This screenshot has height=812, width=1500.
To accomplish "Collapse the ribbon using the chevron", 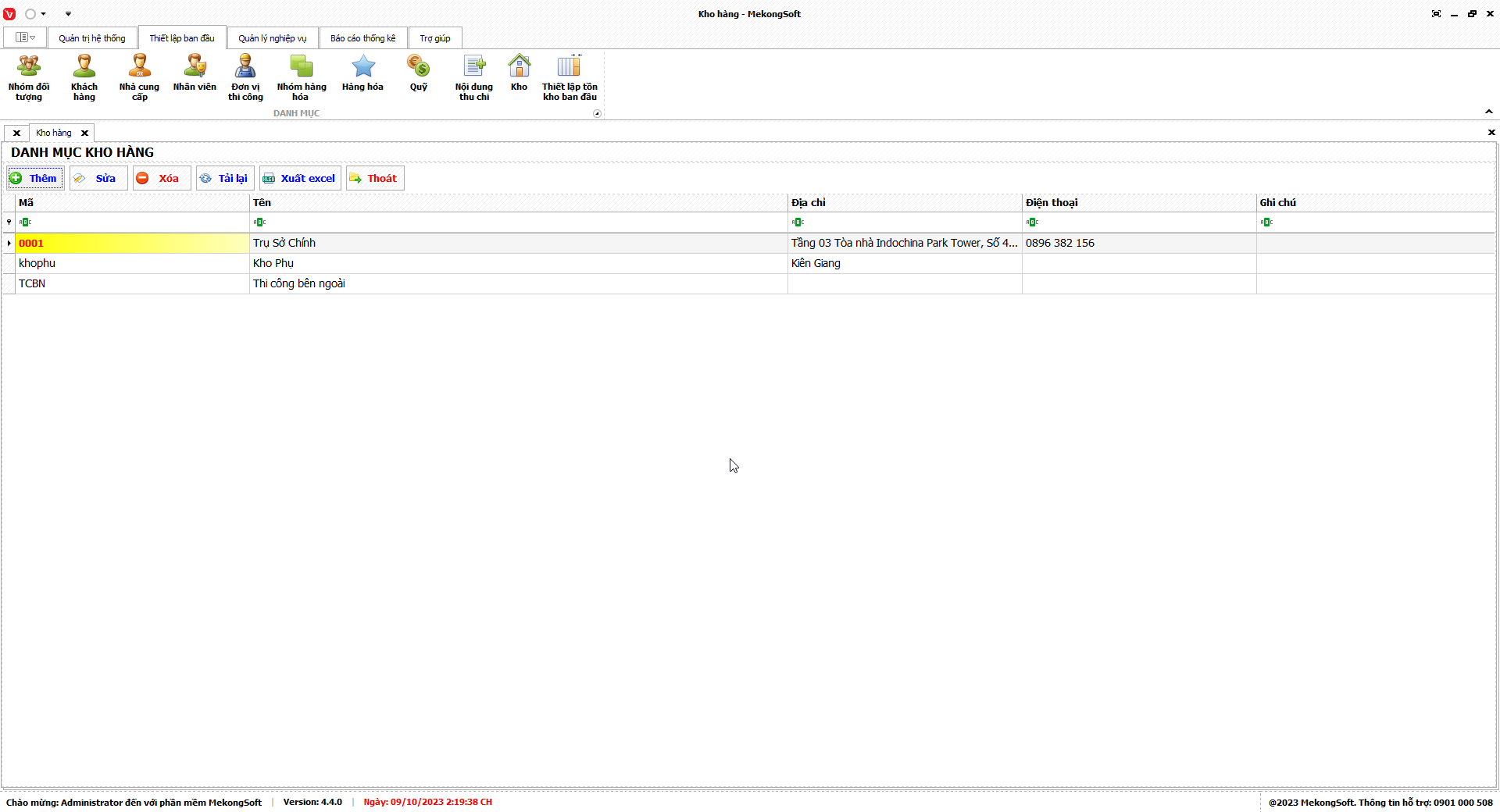I will (1489, 112).
